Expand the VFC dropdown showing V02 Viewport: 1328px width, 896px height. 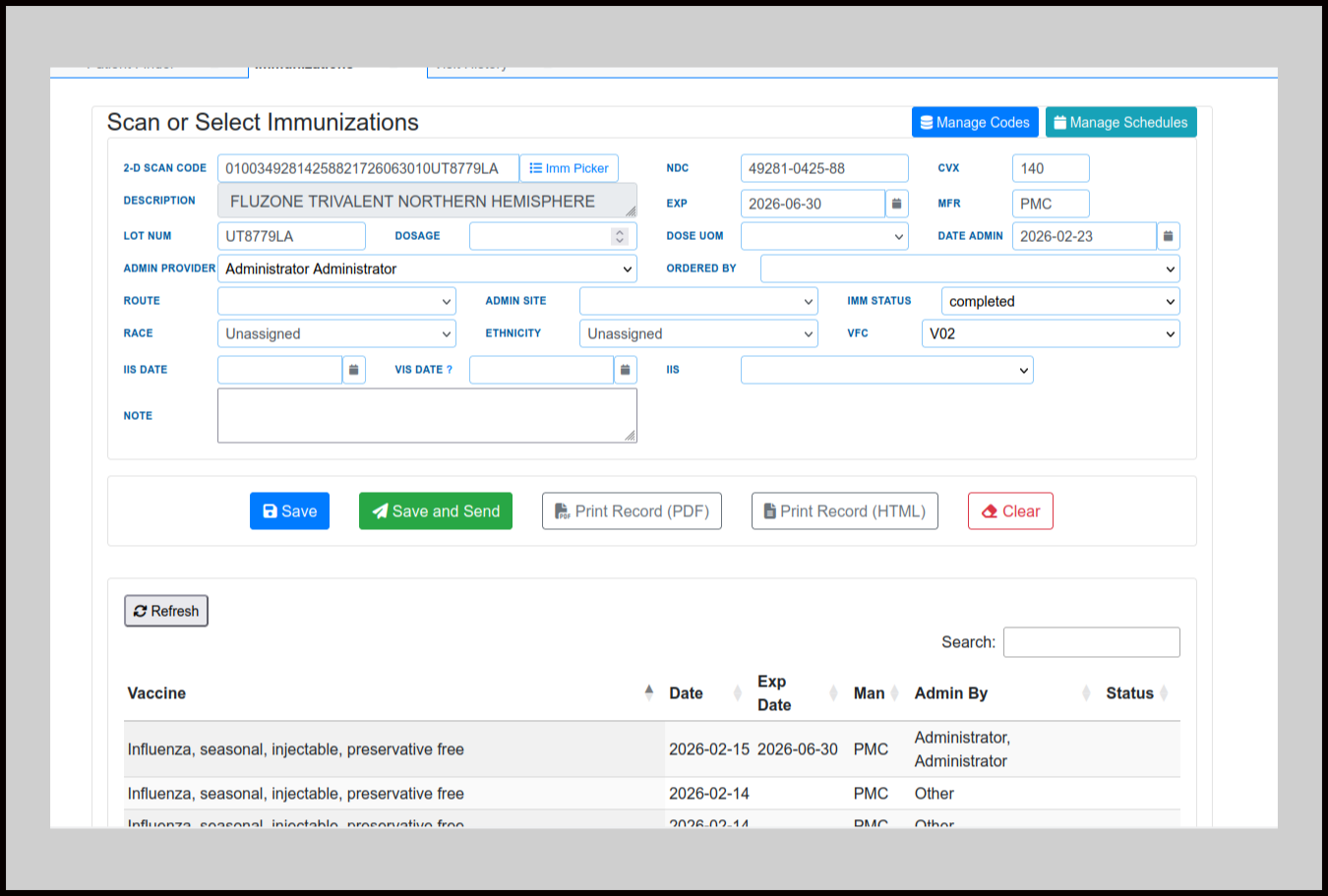pos(1050,333)
